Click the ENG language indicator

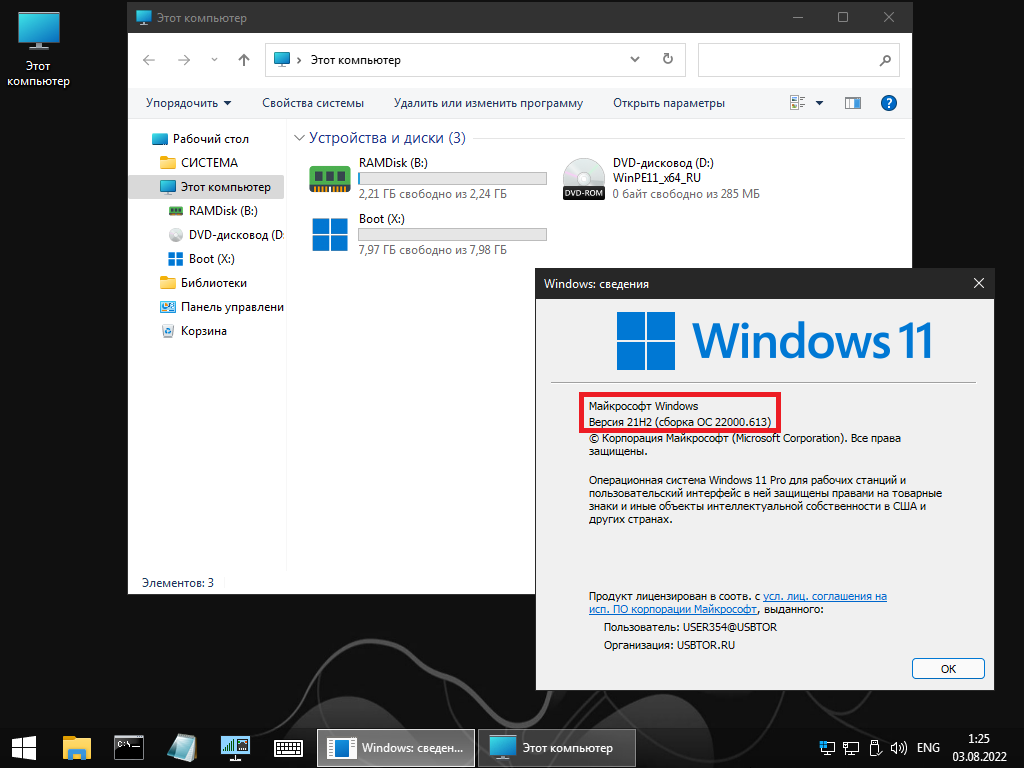[x=928, y=748]
